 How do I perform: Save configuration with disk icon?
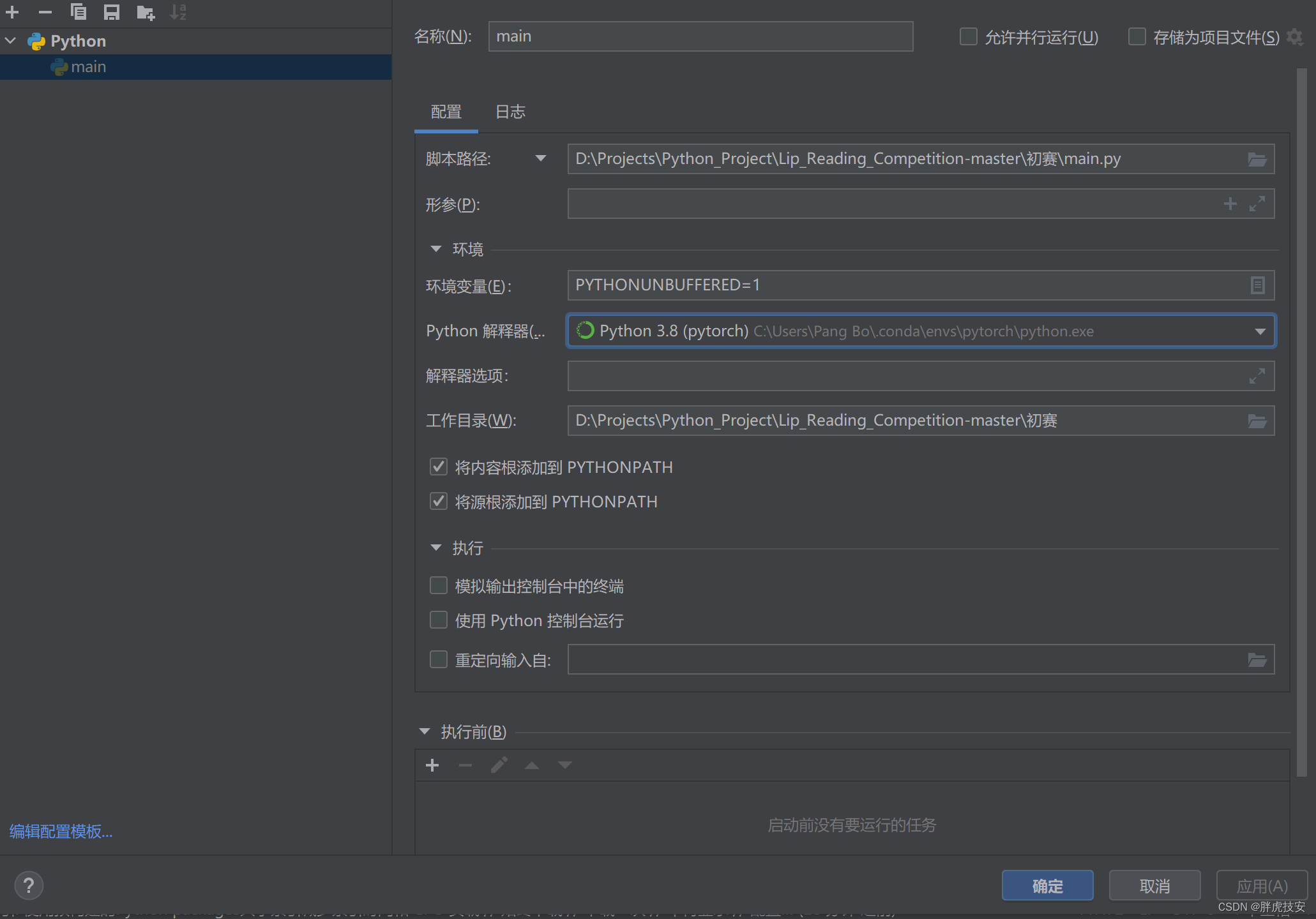tap(112, 11)
